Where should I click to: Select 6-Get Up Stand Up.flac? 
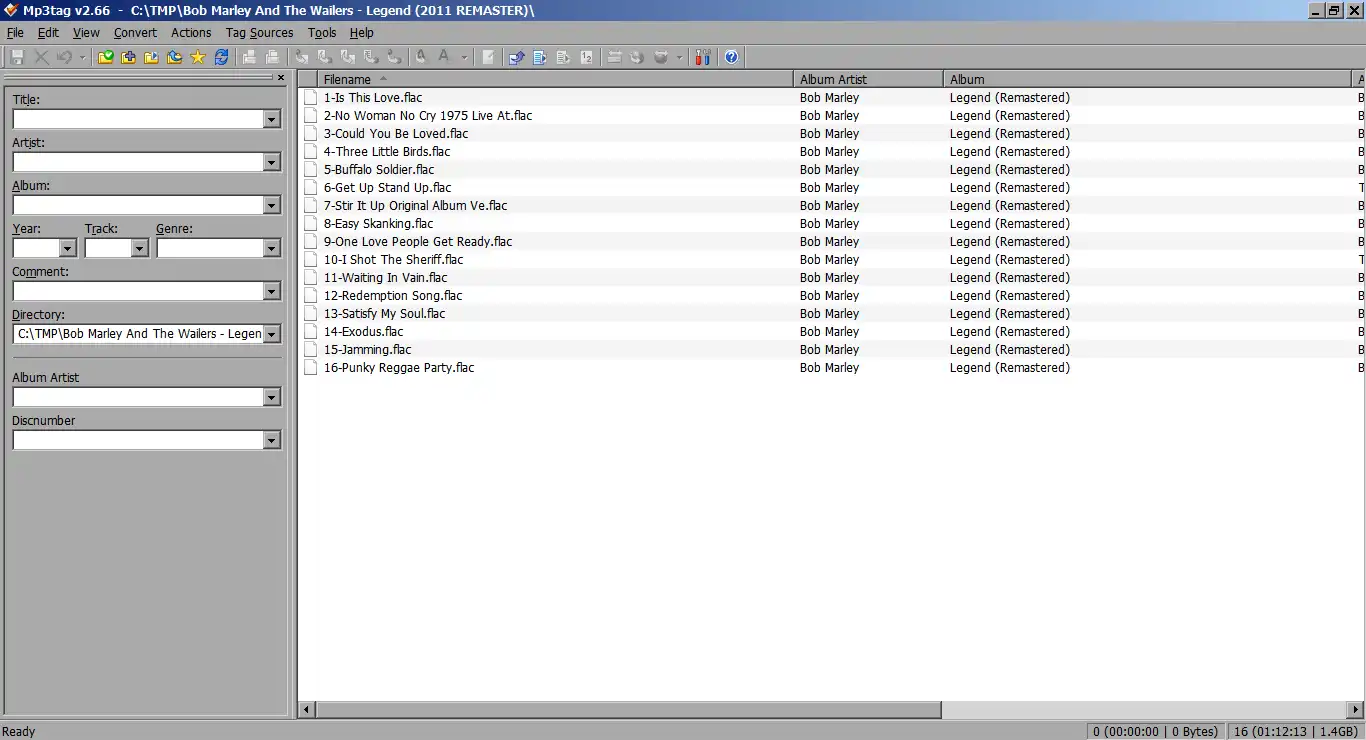(x=387, y=188)
